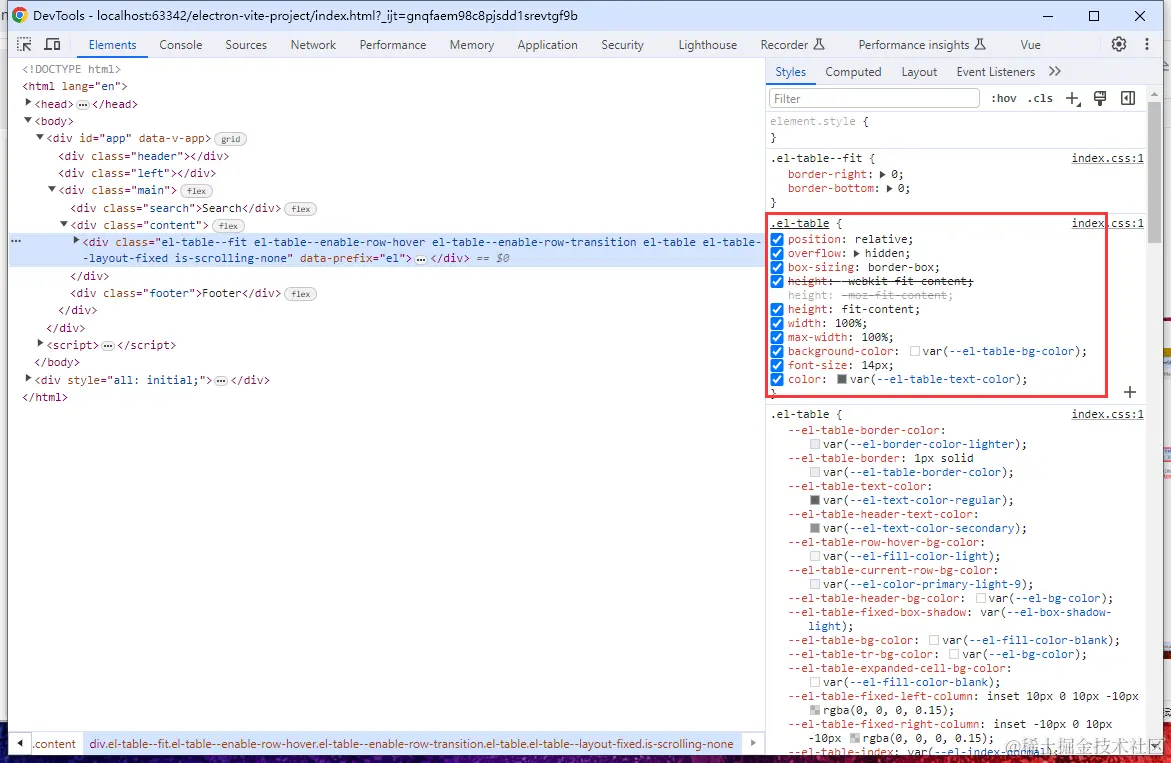Collapse the body element node
The height and width of the screenshot is (763, 1171).
28,120
